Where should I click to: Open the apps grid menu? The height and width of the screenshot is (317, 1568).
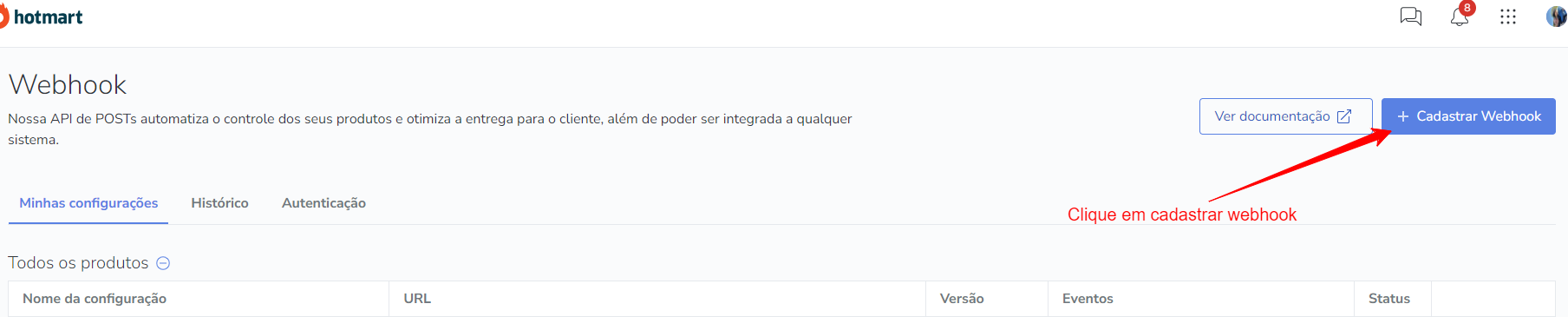pos(1508,17)
